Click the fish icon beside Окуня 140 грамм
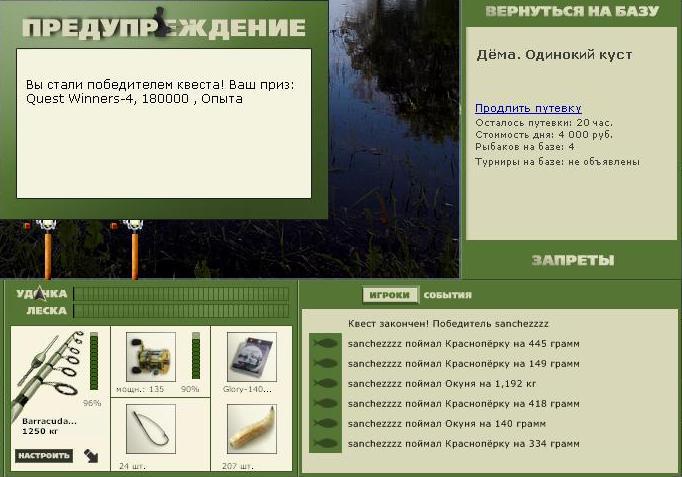Image resolution: width=682 pixels, height=477 pixels. click(x=325, y=424)
